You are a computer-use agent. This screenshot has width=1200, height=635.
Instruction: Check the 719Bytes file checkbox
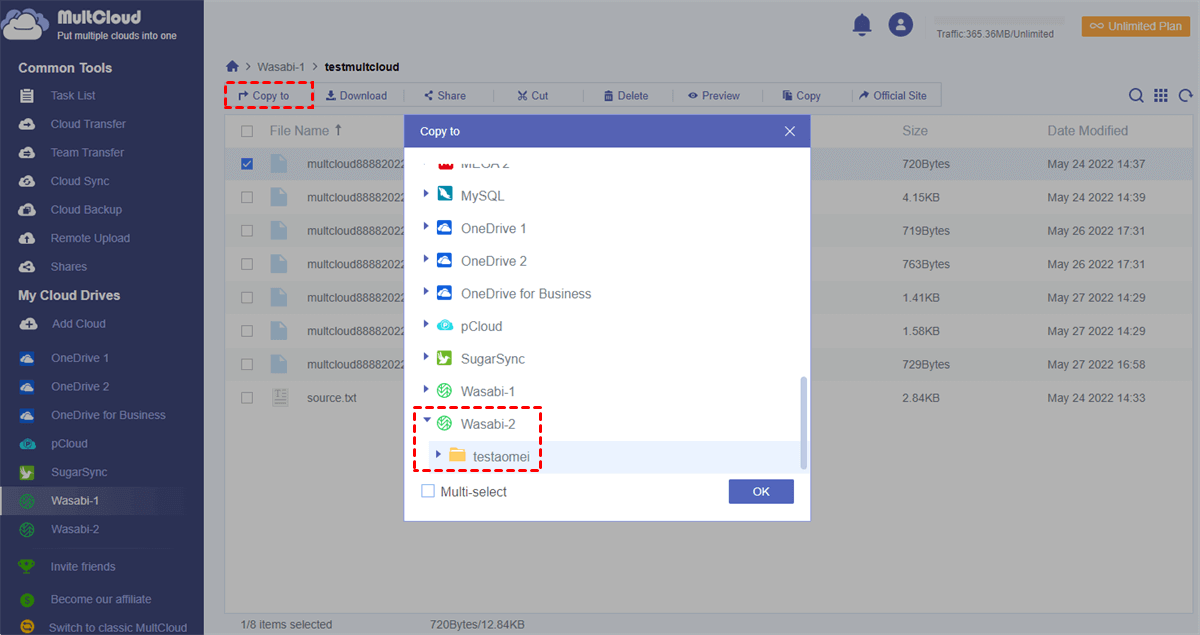click(247, 231)
